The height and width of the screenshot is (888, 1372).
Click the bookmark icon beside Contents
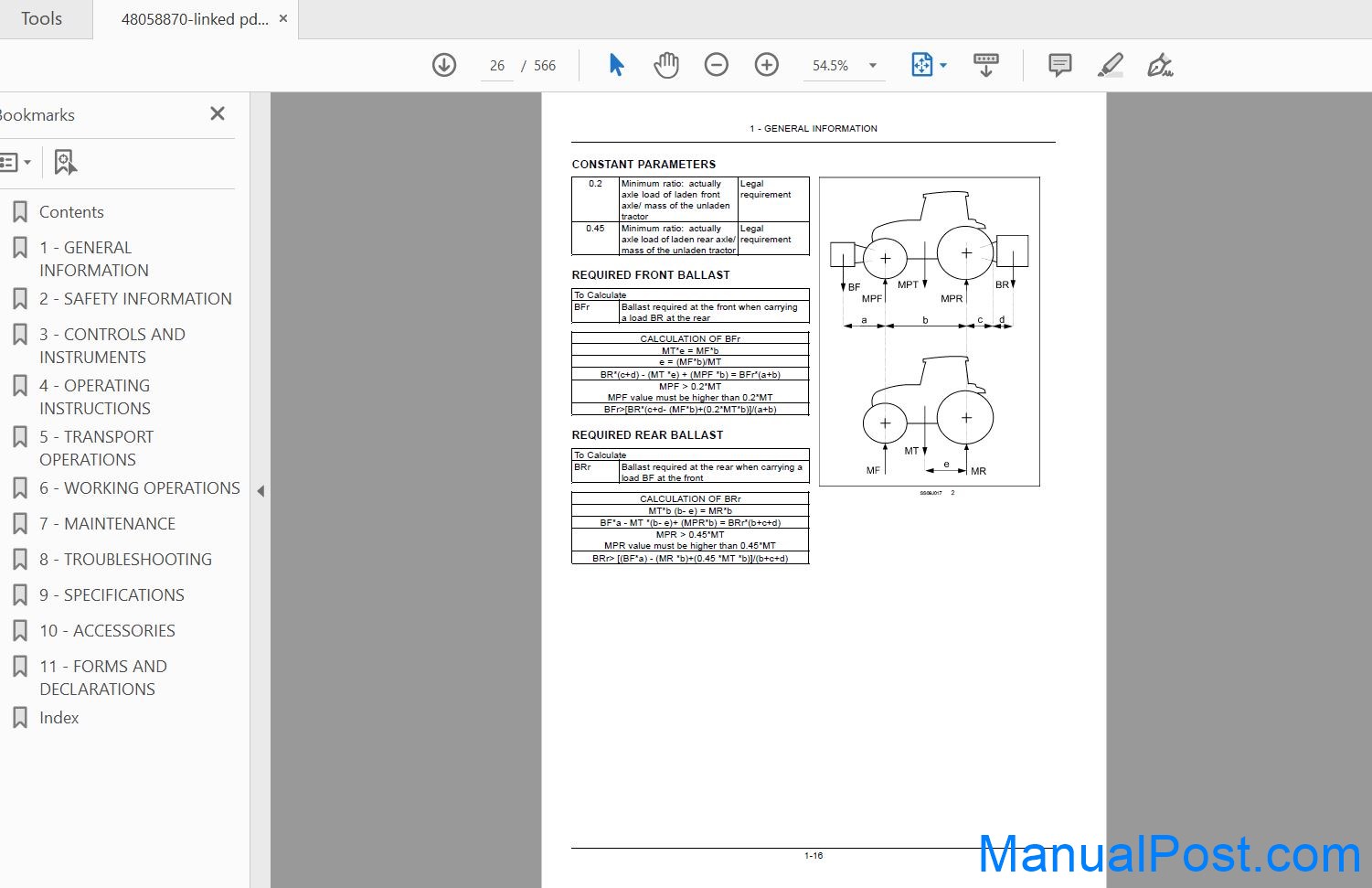[x=20, y=212]
